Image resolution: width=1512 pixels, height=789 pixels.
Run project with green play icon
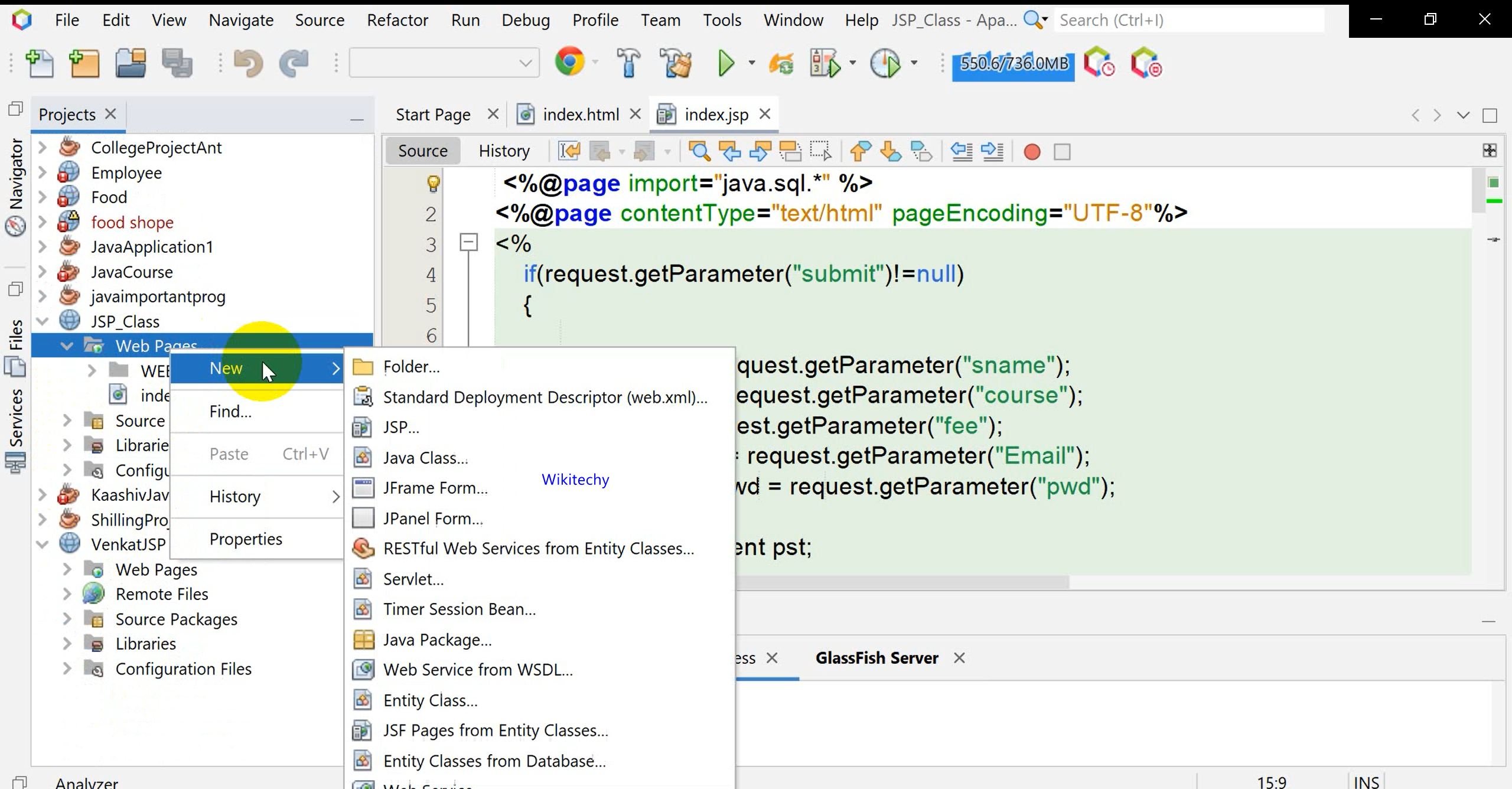[x=726, y=63]
